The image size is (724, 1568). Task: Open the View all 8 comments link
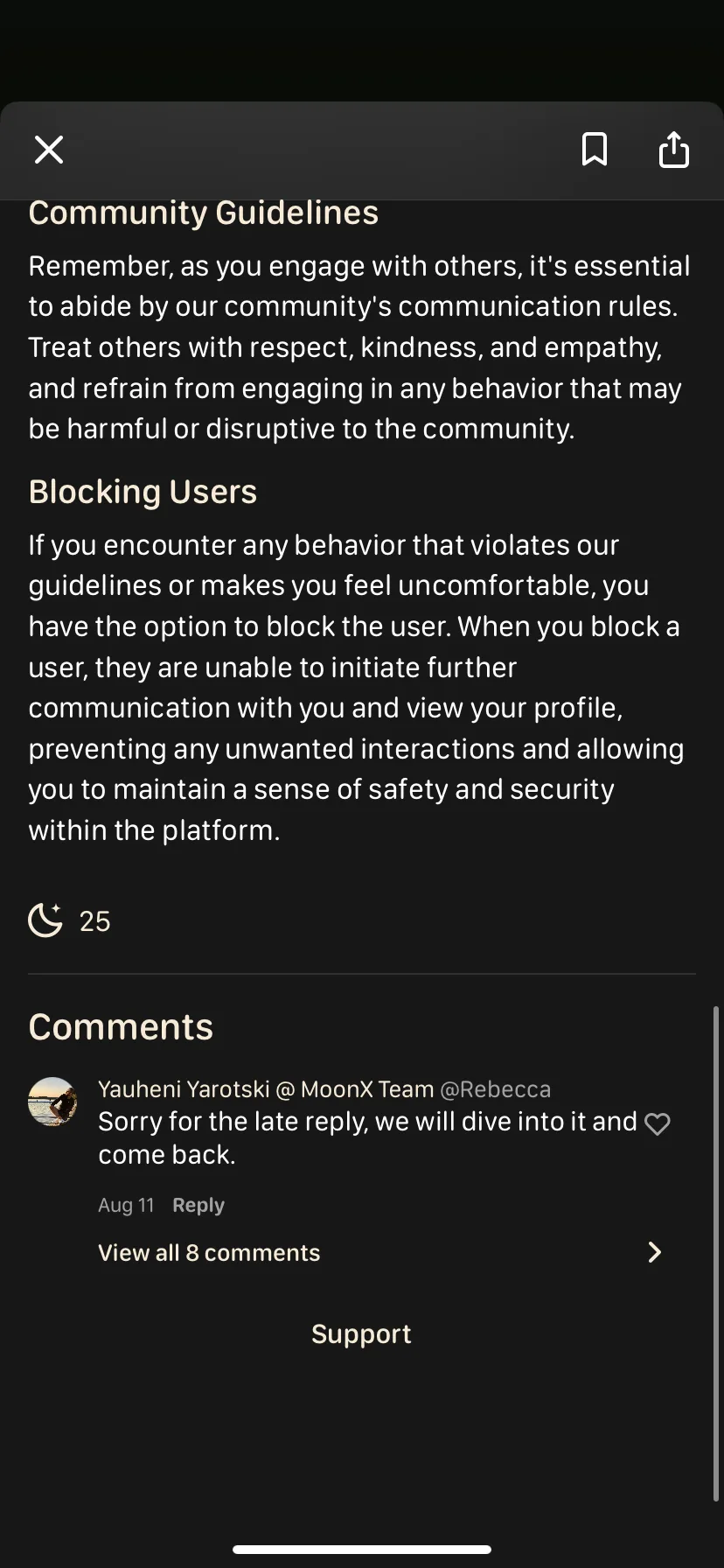coord(209,1252)
